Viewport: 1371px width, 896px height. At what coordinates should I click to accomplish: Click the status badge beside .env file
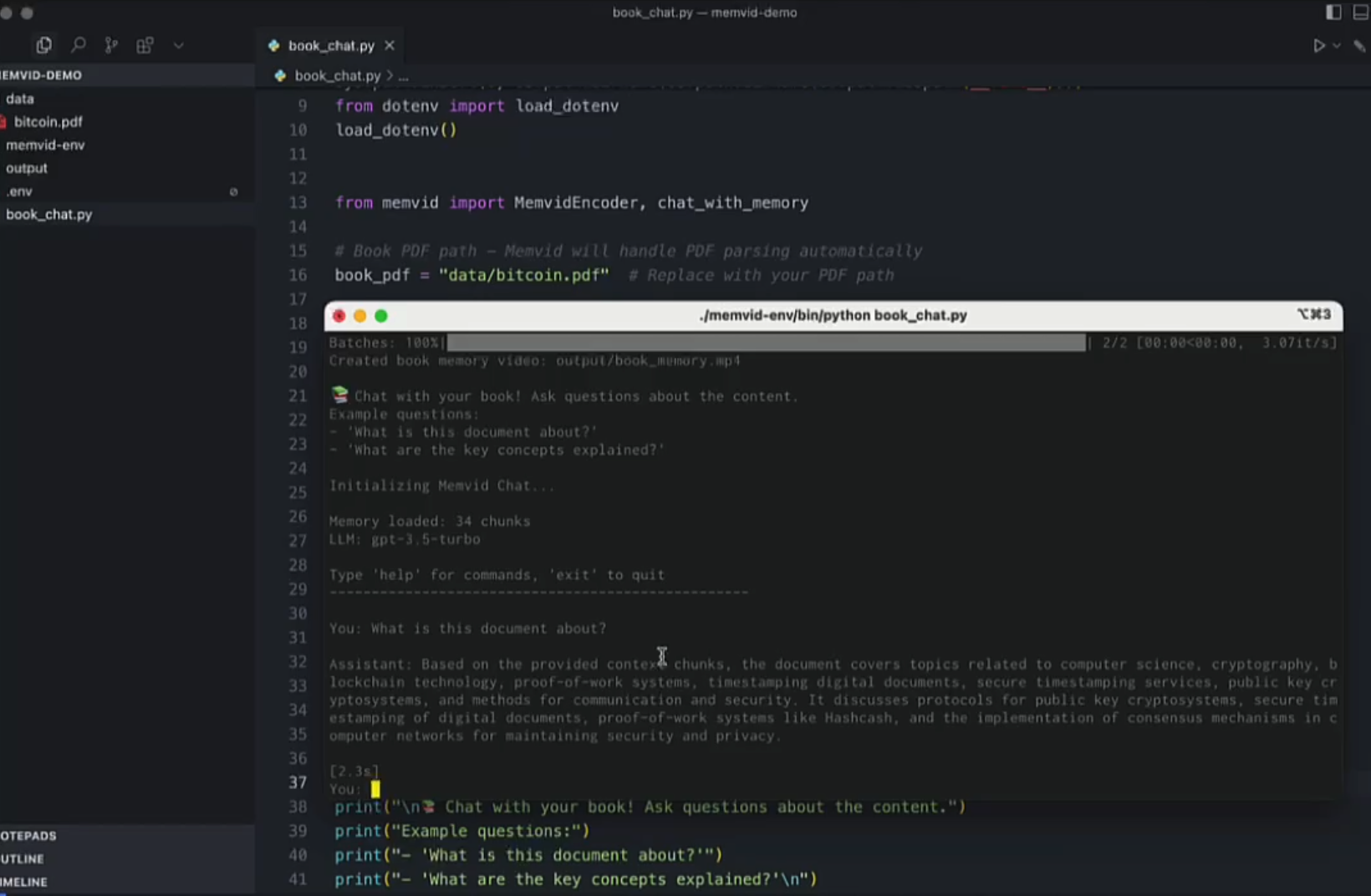pos(233,191)
